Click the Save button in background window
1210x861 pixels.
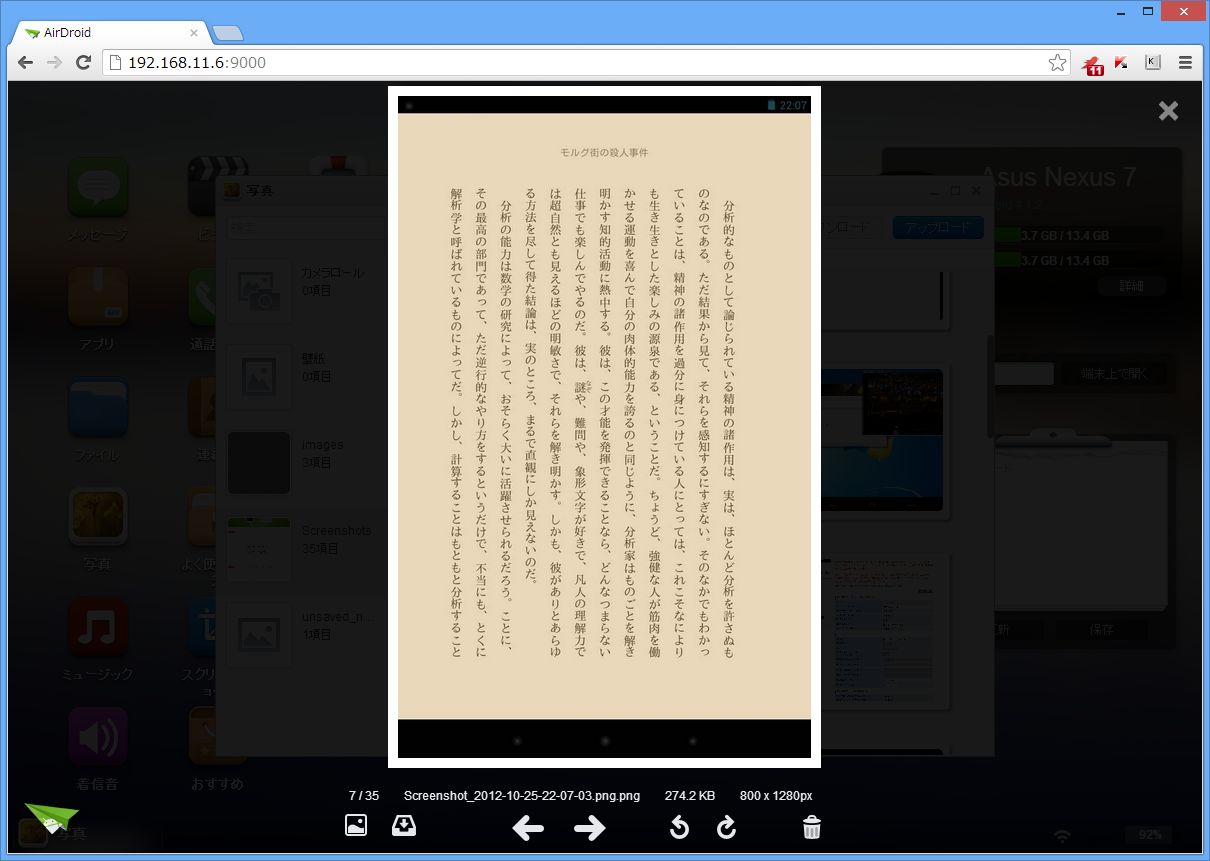(1101, 630)
